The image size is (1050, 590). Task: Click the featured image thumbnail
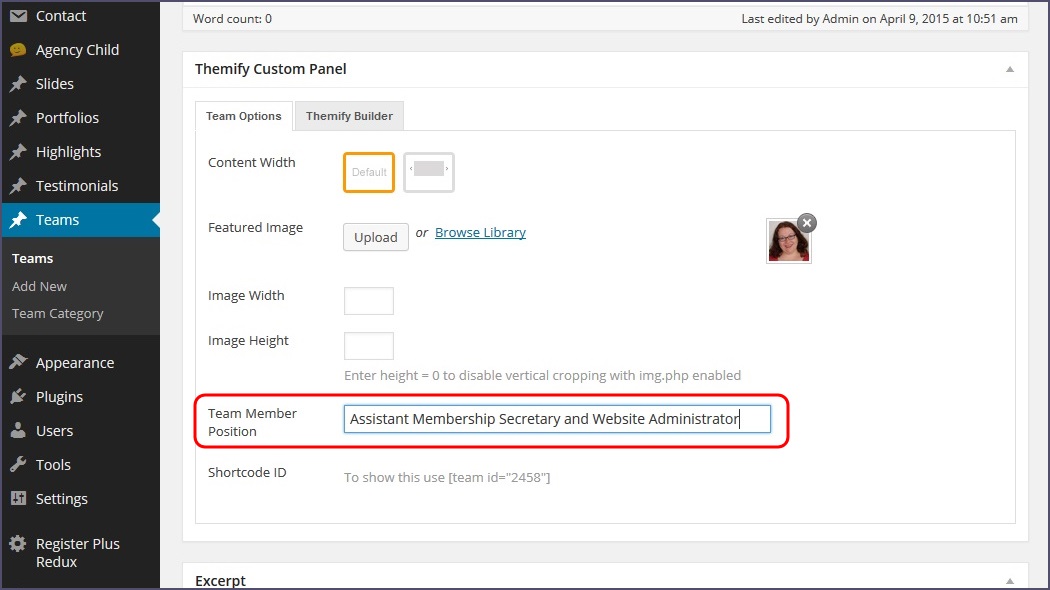pos(789,240)
